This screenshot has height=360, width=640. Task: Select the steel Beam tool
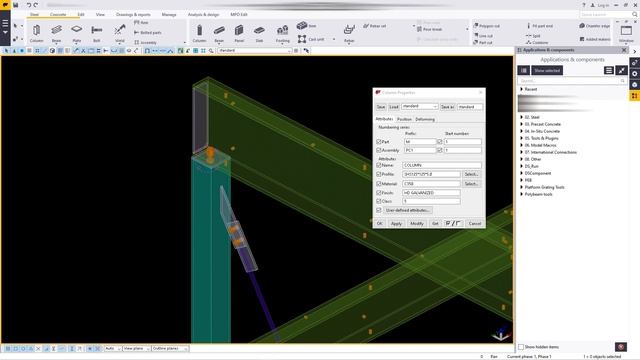click(x=56, y=33)
